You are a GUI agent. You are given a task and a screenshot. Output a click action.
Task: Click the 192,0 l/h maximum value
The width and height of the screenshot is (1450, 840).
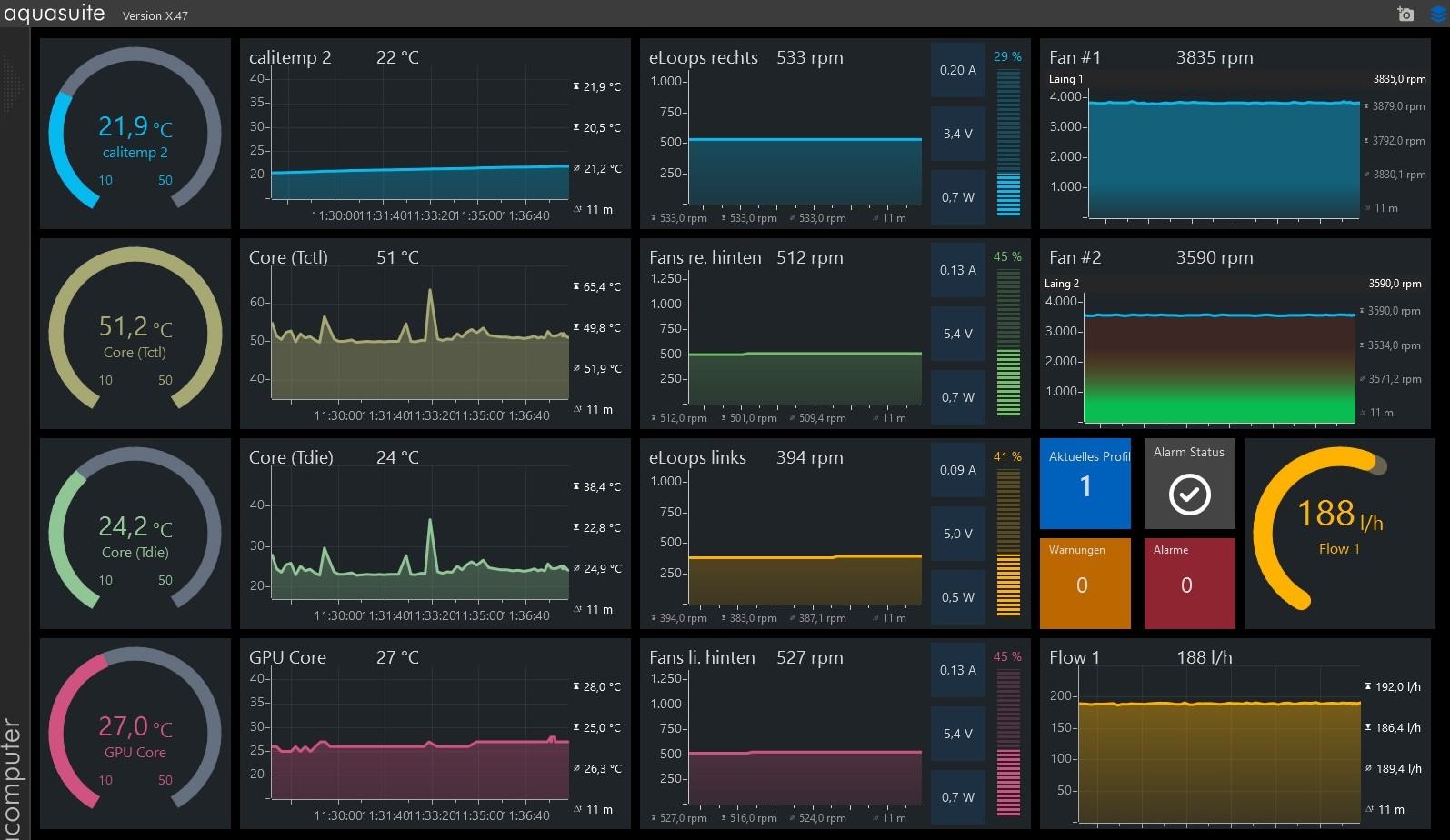[1398, 687]
